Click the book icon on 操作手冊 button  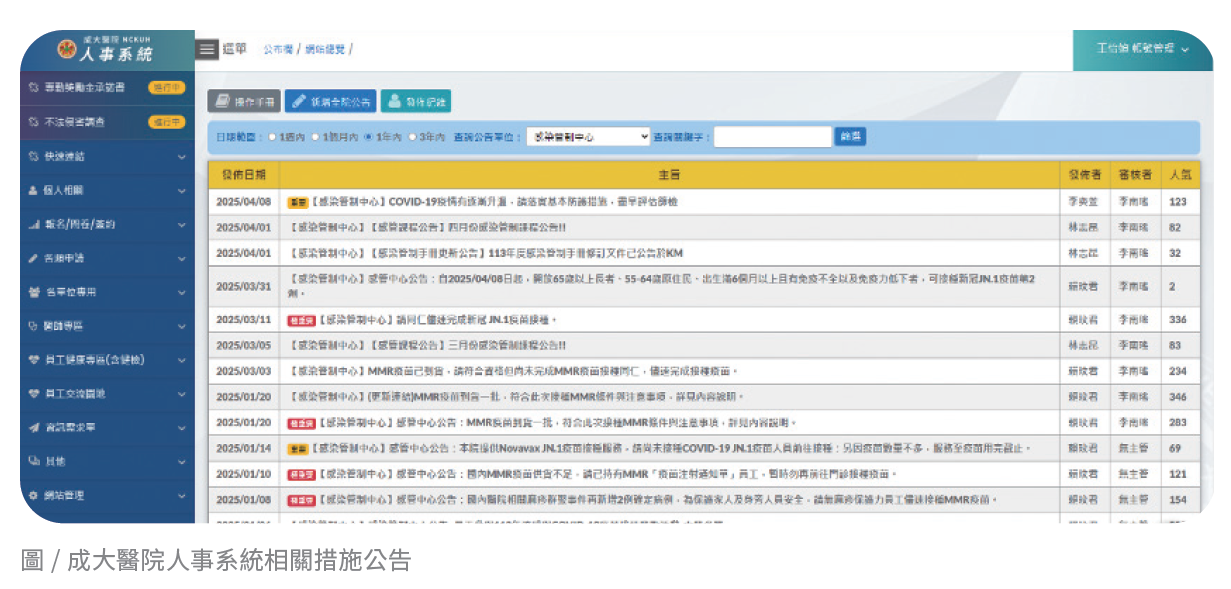(222, 101)
